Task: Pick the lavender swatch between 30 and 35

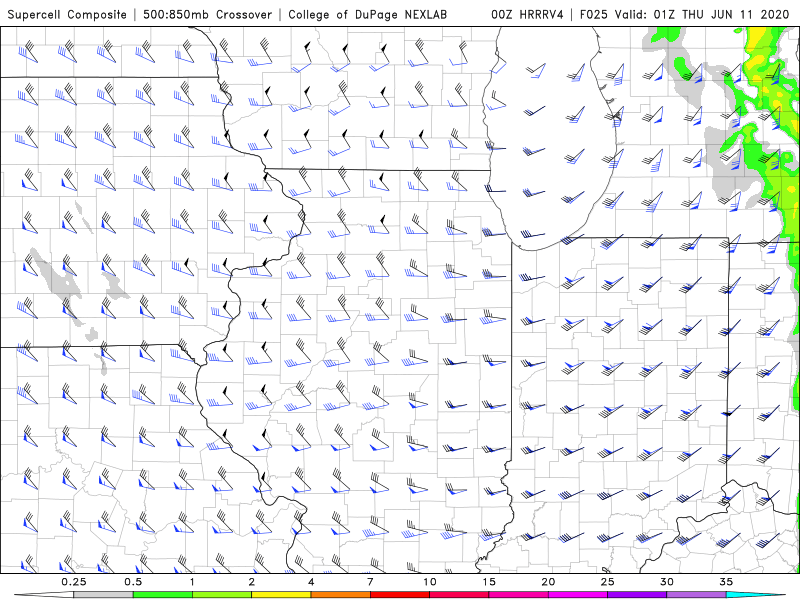Action: [x=696, y=595]
